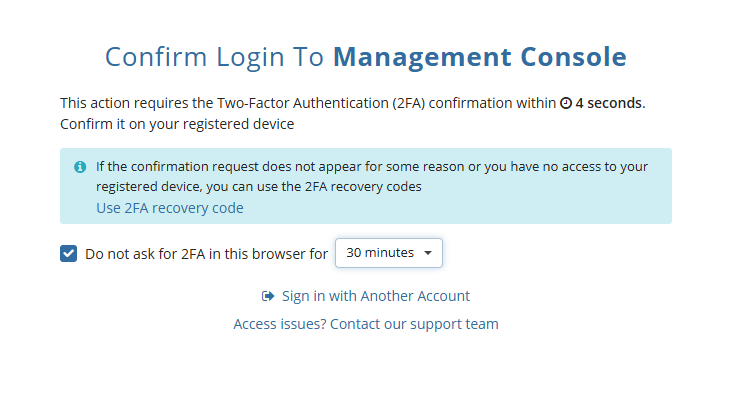Image resolution: width=733 pixels, height=400 pixels.
Task: Click the clock icon beside 4 seconds
Action: [x=566, y=103]
